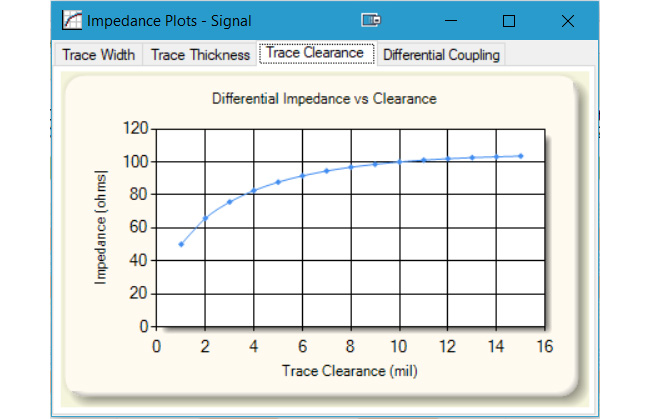The image size is (650, 419).
Task: Click the Impedance Plots - Signal title text
Action: [169, 21]
